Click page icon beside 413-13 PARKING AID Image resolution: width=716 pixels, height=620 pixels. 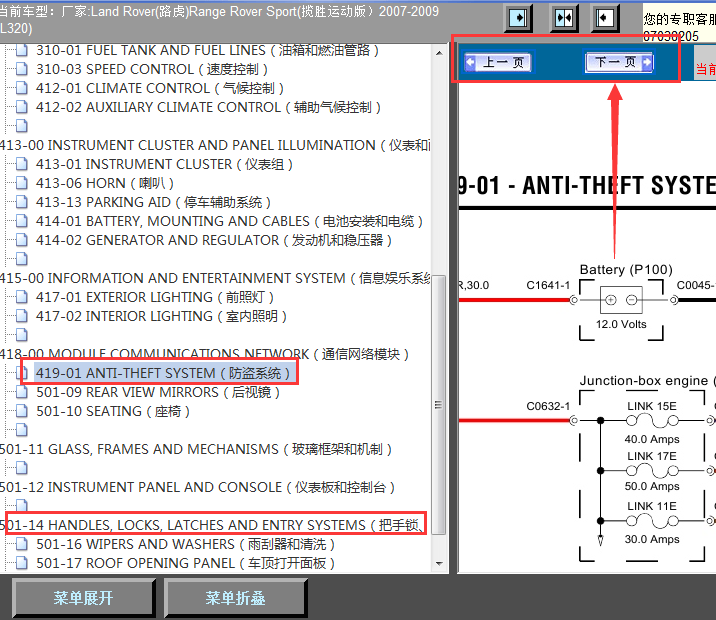pyautogui.click(x=21, y=202)
